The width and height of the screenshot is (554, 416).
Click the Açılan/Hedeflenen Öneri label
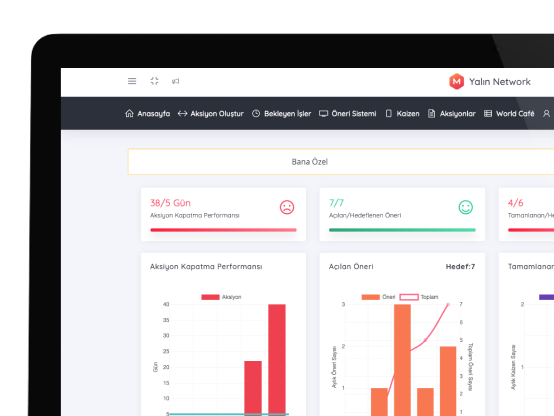pos(365,215)
